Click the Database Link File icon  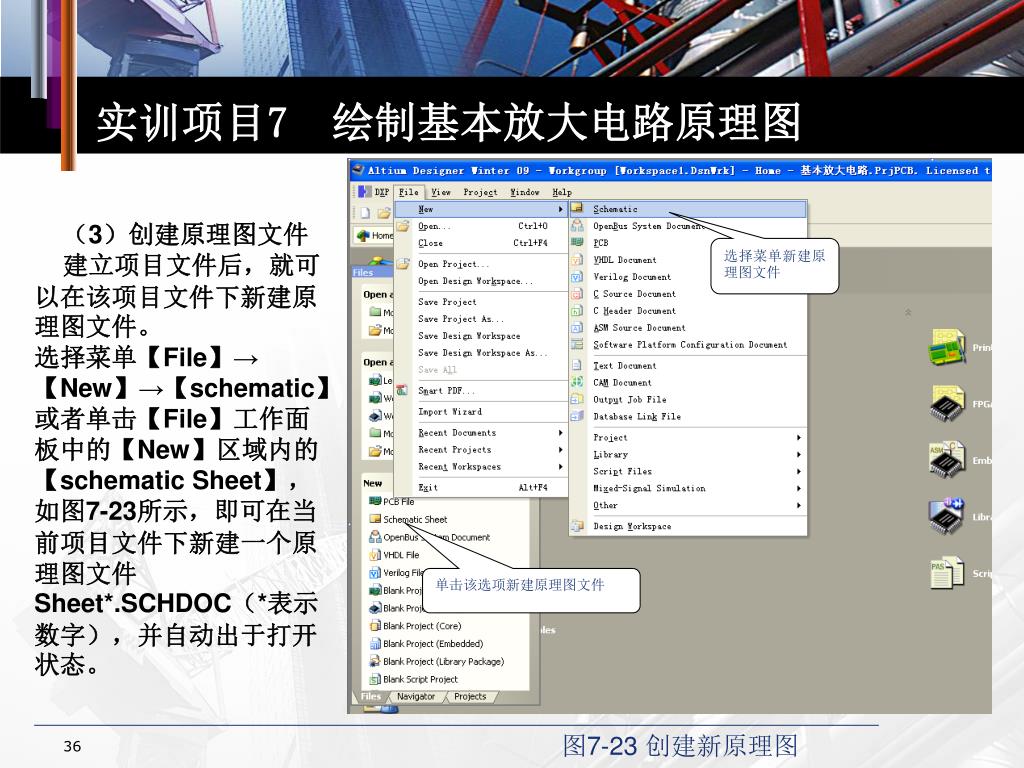[x=577, y=416]
